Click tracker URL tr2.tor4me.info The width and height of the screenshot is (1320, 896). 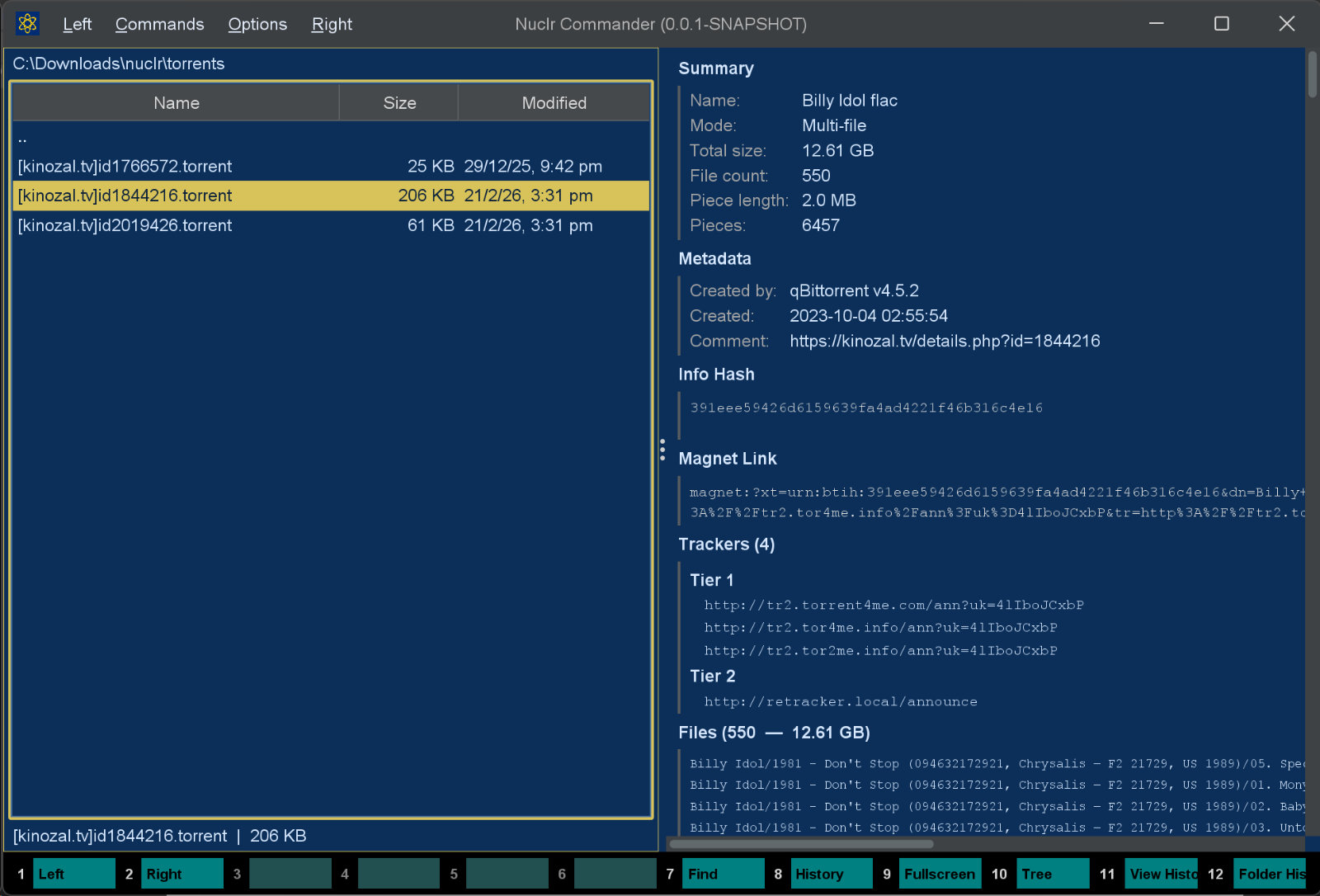pos(880,627)
